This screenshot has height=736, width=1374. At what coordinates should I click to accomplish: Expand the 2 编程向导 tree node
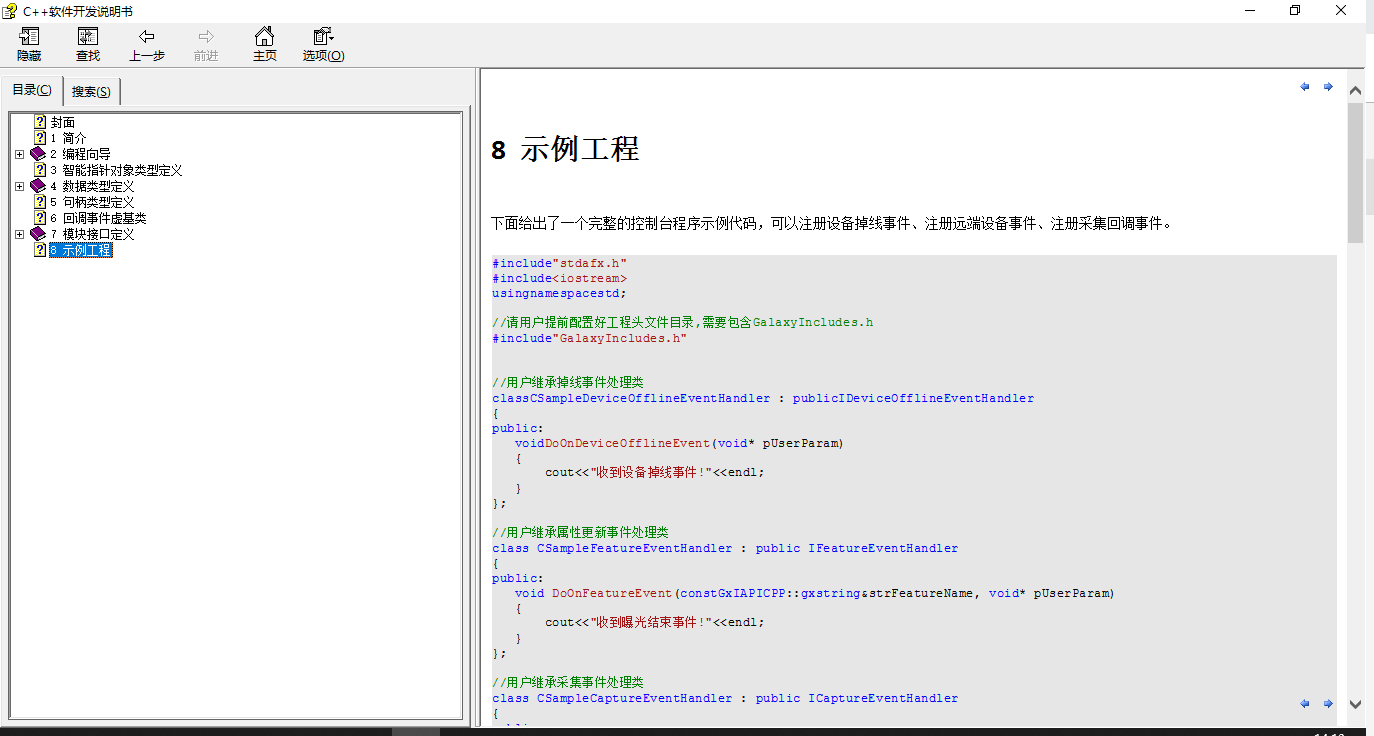pyautogui.click(x=20, y=154)
